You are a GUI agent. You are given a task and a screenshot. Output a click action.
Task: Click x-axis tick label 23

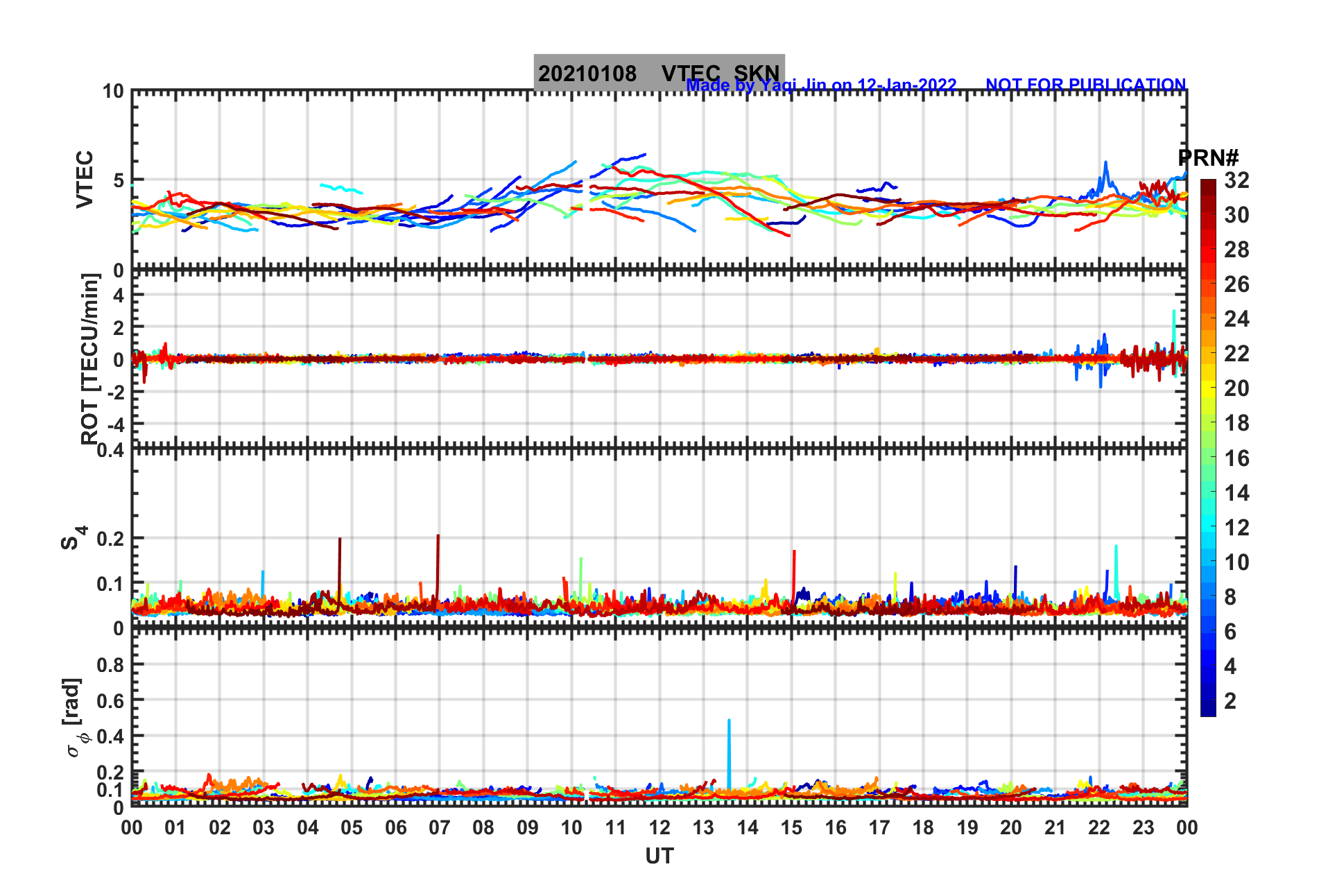click(x=1144, y=827)
